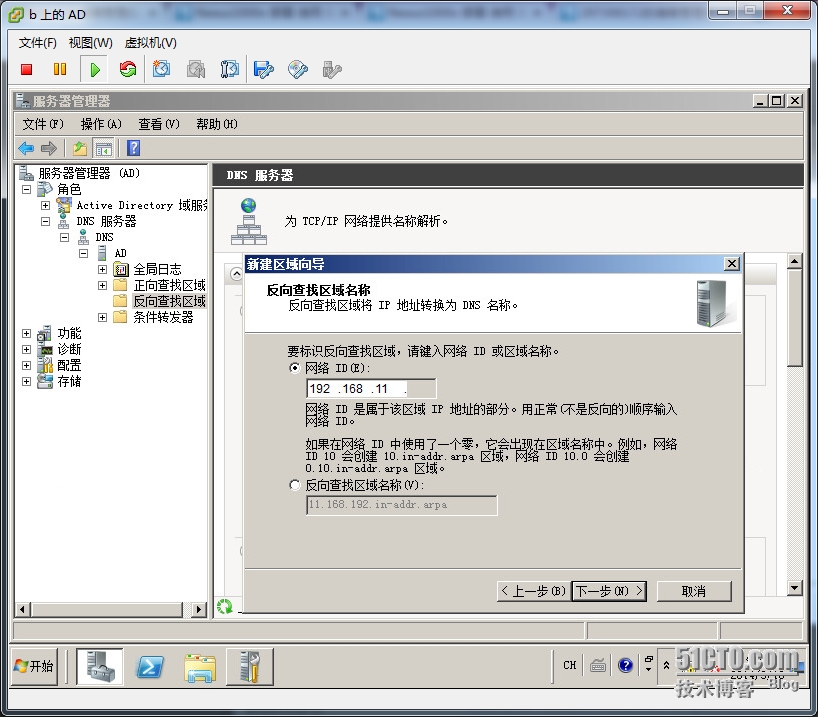Open Server Manager toolbar help icon
Image resolution: width=818 pixels, height=717 pixels.
[134, 148]
